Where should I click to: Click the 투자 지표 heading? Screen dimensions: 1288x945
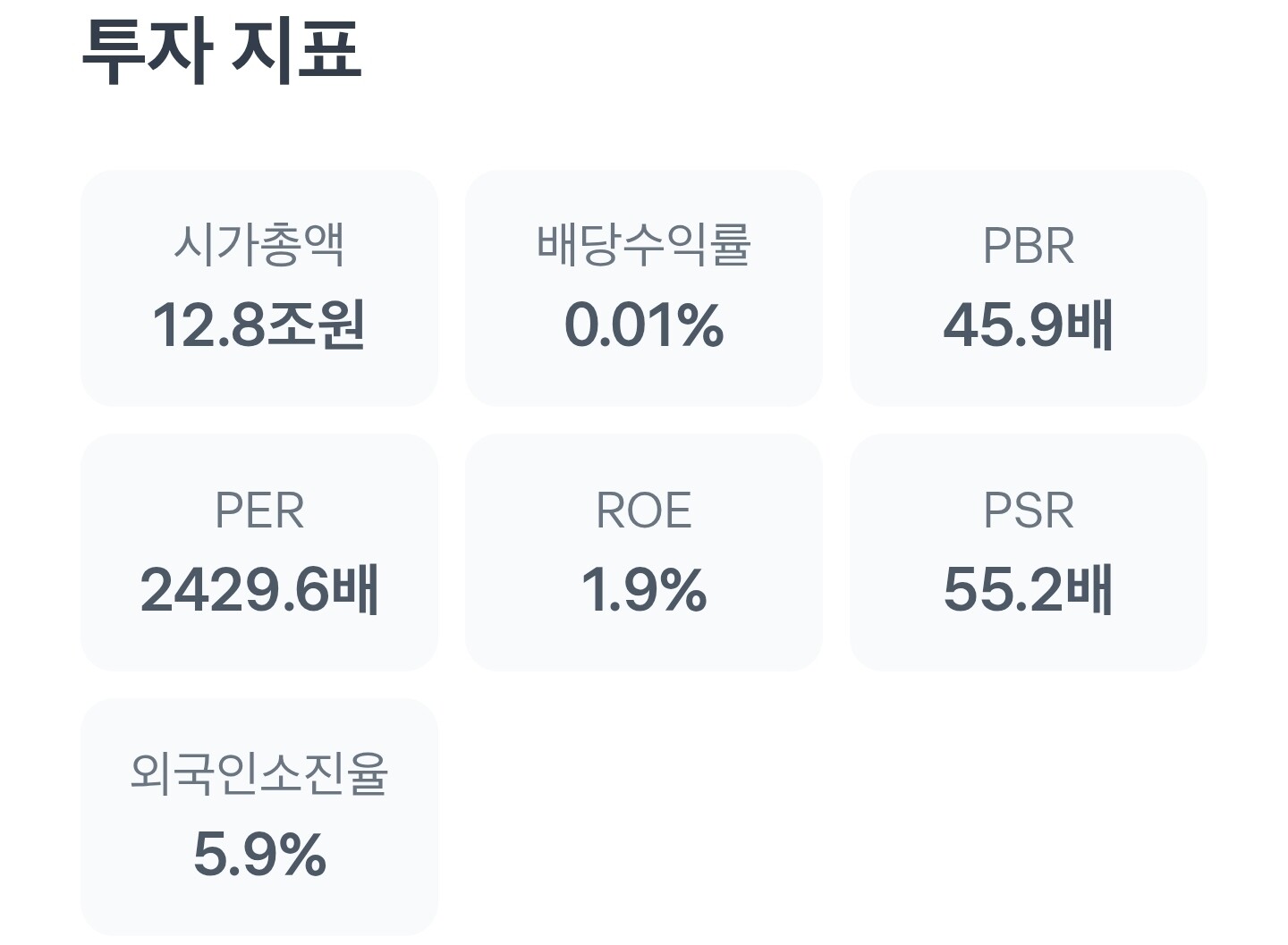pyautogui.click(x=222, y=51)
